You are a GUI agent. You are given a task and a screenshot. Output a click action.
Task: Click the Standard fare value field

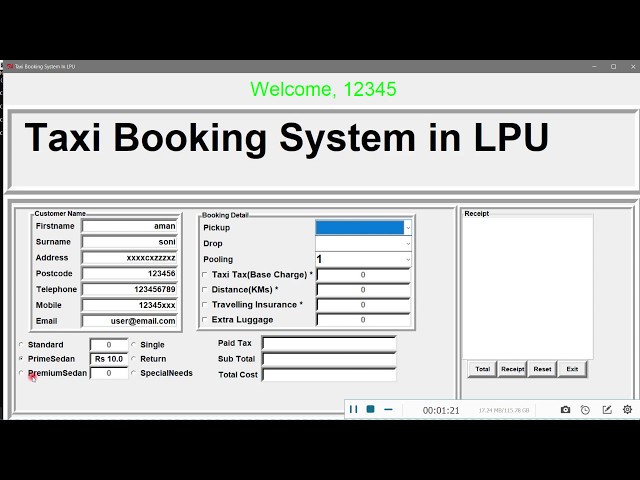coord(109,345)
